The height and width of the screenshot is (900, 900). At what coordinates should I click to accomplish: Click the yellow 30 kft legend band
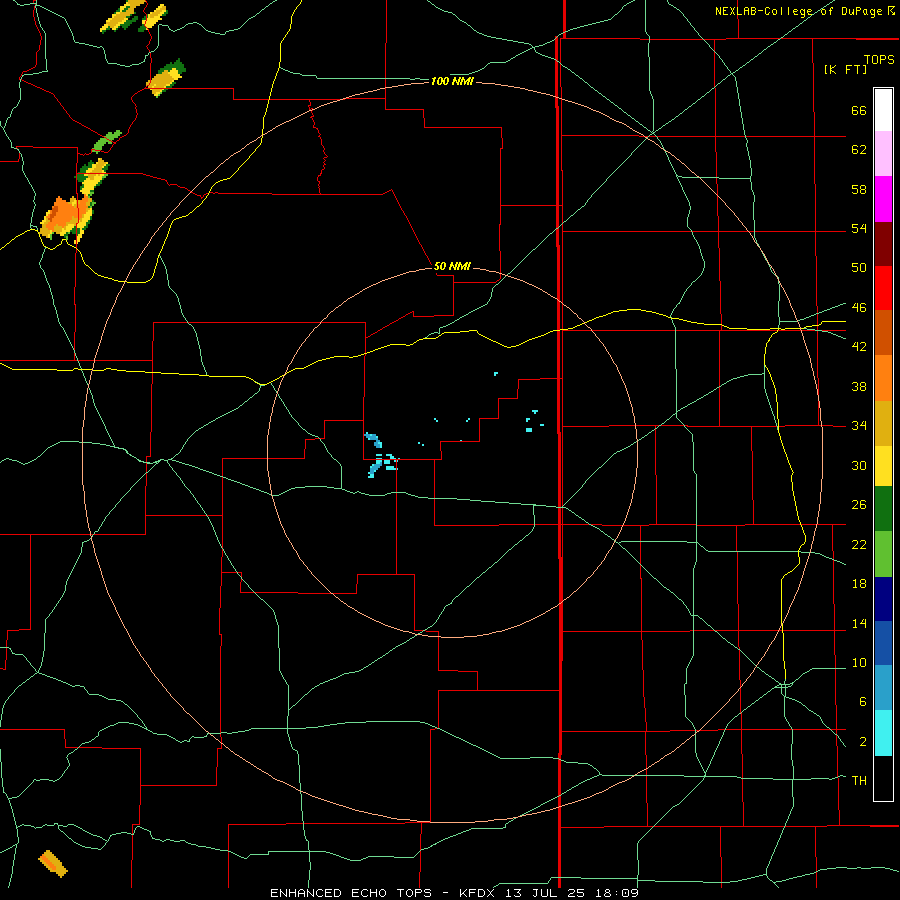point(883,465)
